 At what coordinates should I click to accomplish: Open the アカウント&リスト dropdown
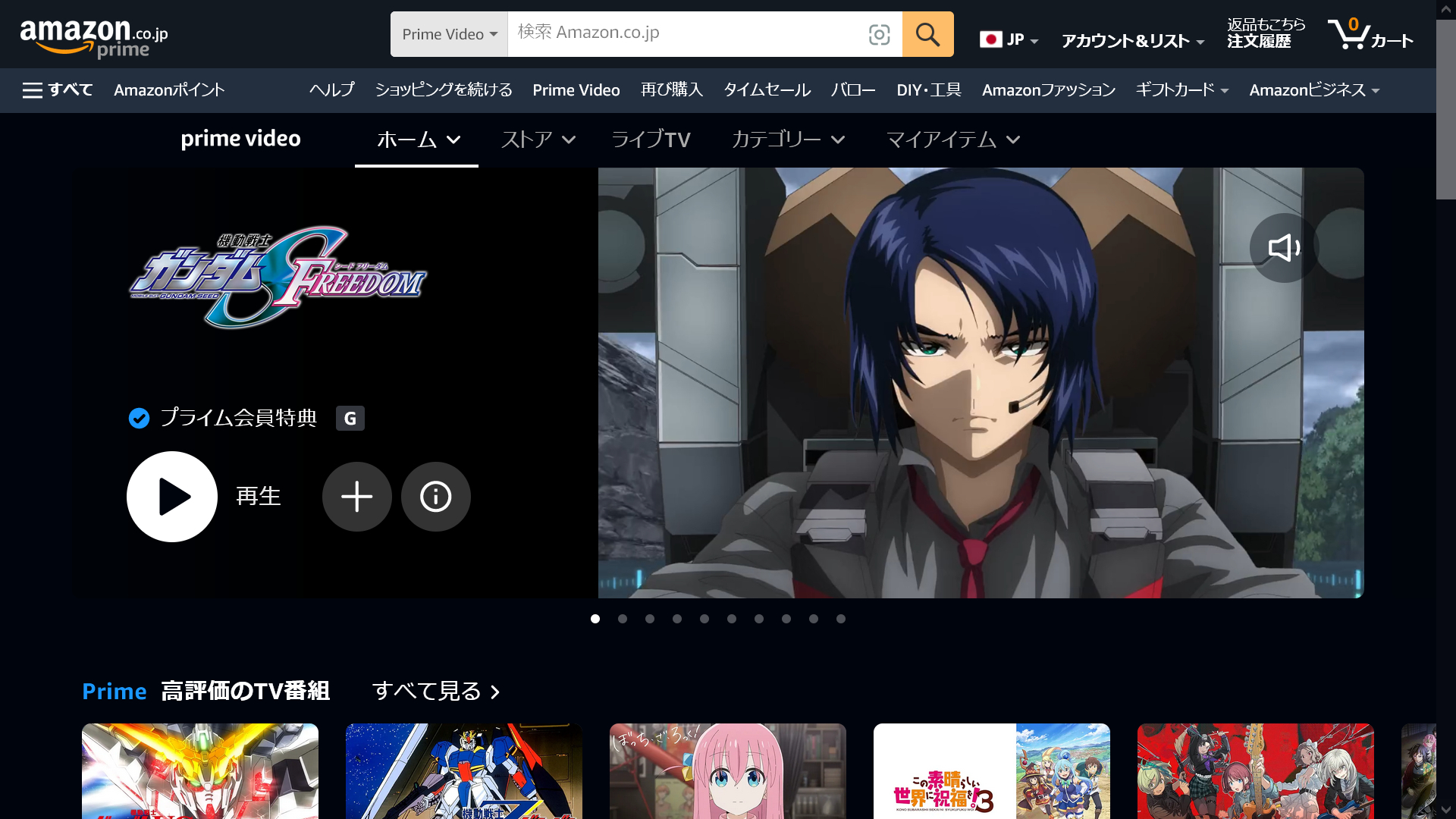[1131, 41]
